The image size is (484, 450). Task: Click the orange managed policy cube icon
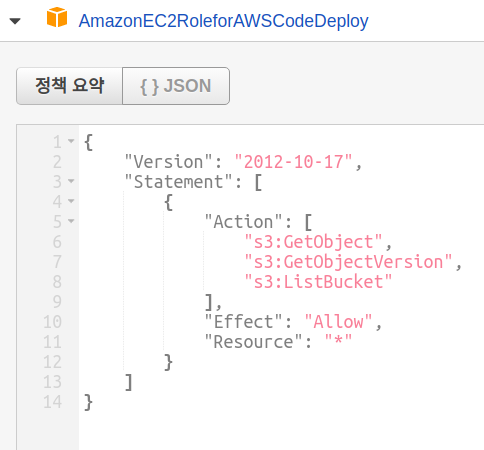(57, 17)
